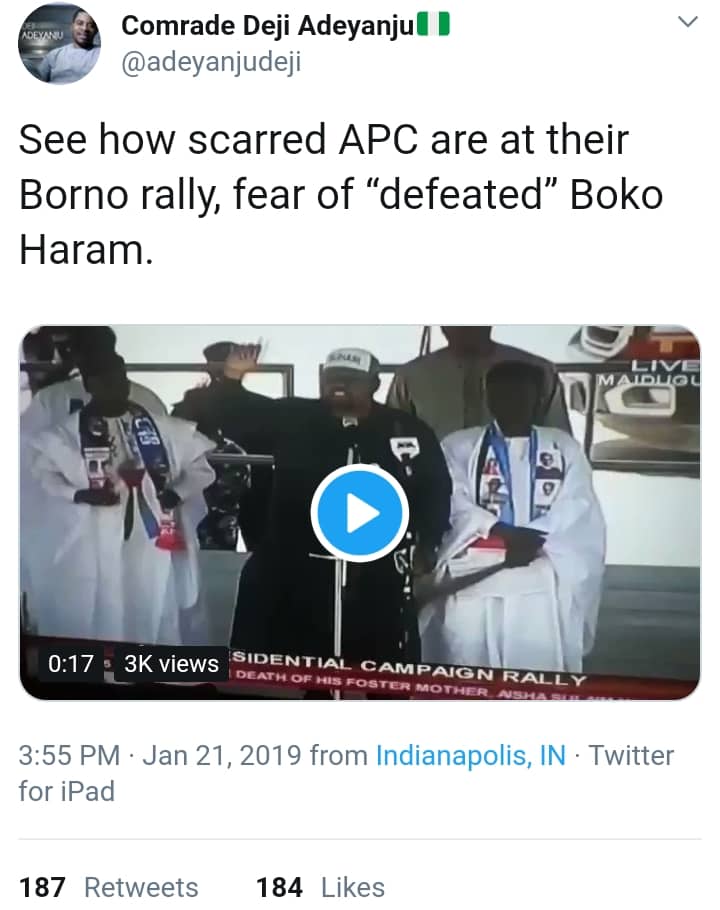Open the tweet options chevron menu

coord(688,24)
